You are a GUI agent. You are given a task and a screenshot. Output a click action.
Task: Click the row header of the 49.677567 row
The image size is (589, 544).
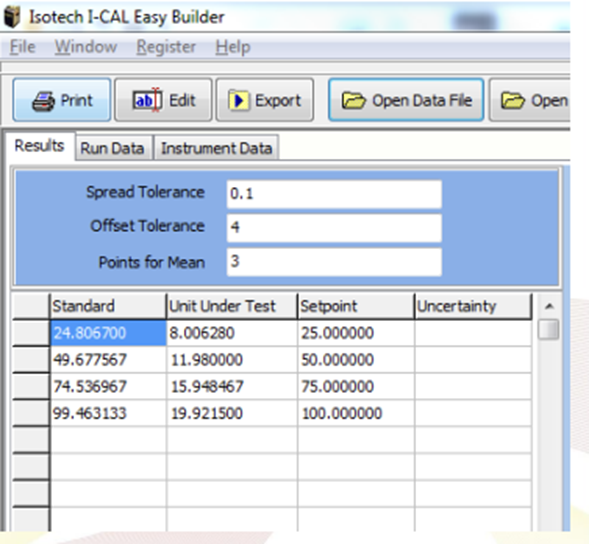(30, 360)
